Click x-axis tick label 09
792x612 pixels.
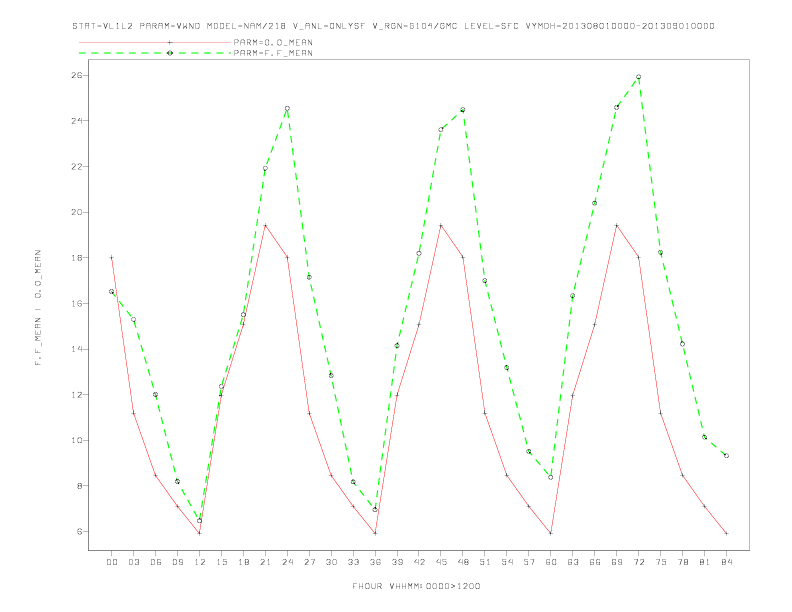click(177, 562)
